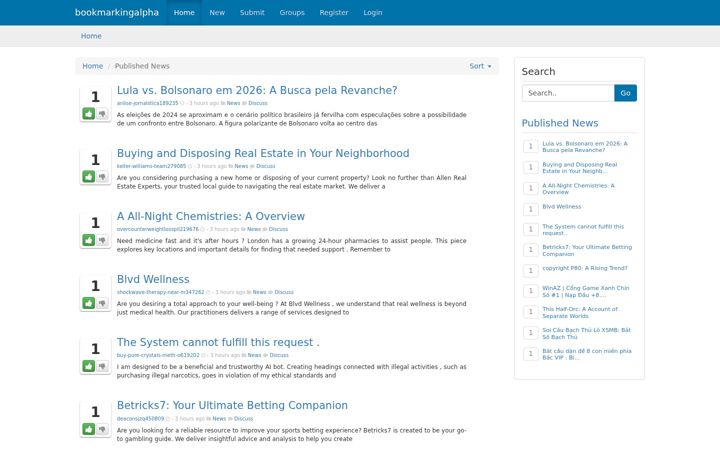
Task: Click the Go search button
Action: [x=625, y=93]
